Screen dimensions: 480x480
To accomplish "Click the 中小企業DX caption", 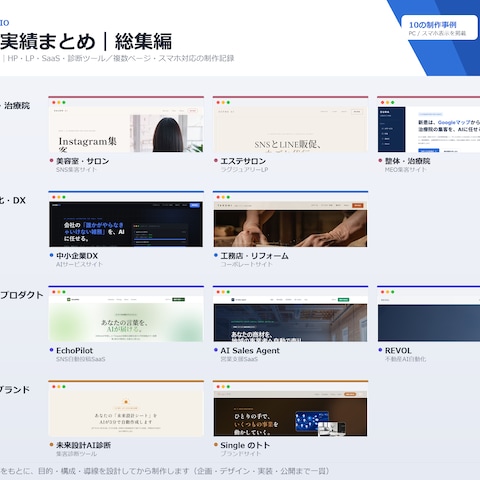I will (77, 256).
